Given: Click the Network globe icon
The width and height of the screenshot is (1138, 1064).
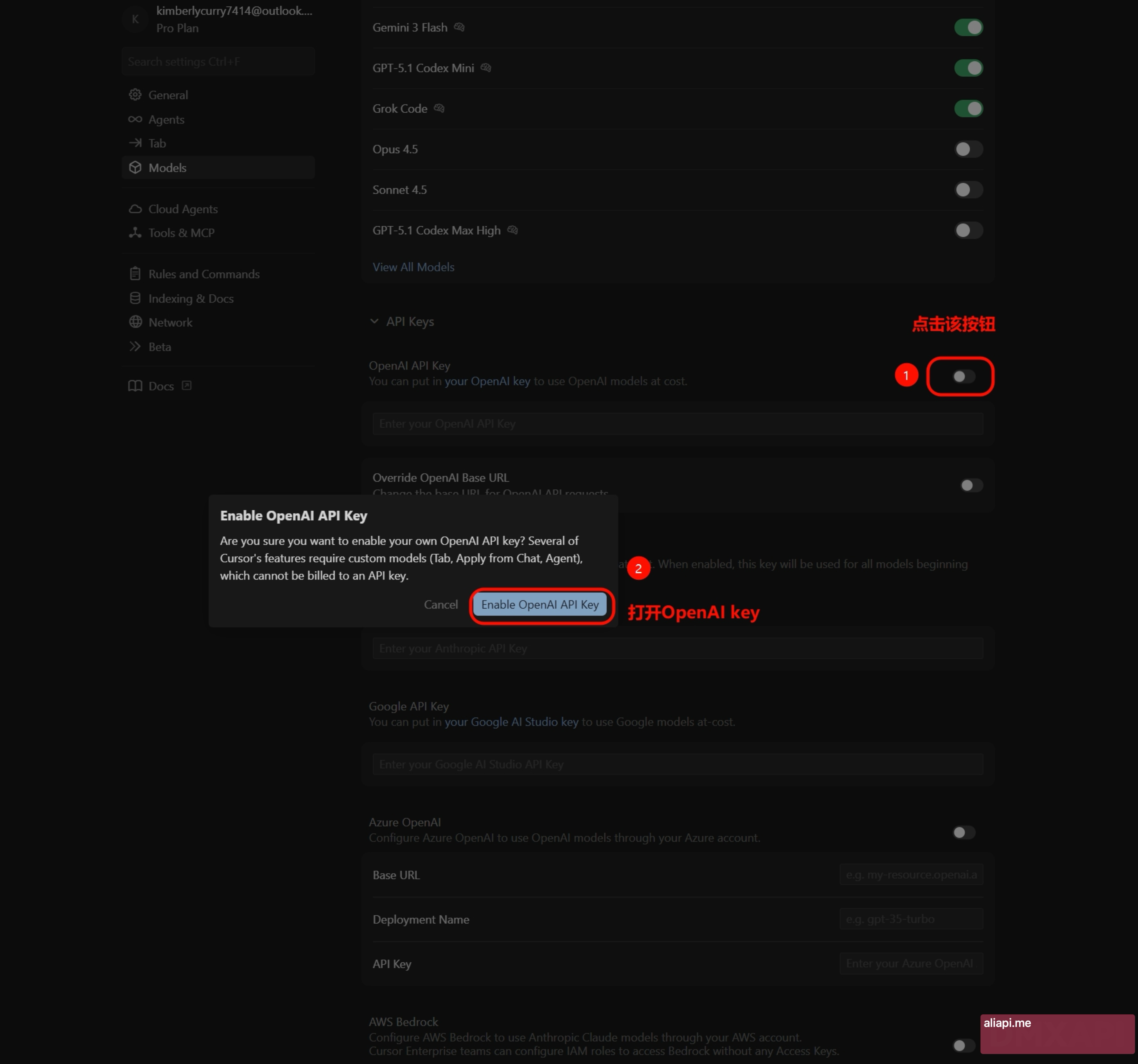Looking at the screenshot, I should pyautogui.click(x=135, y=322).
